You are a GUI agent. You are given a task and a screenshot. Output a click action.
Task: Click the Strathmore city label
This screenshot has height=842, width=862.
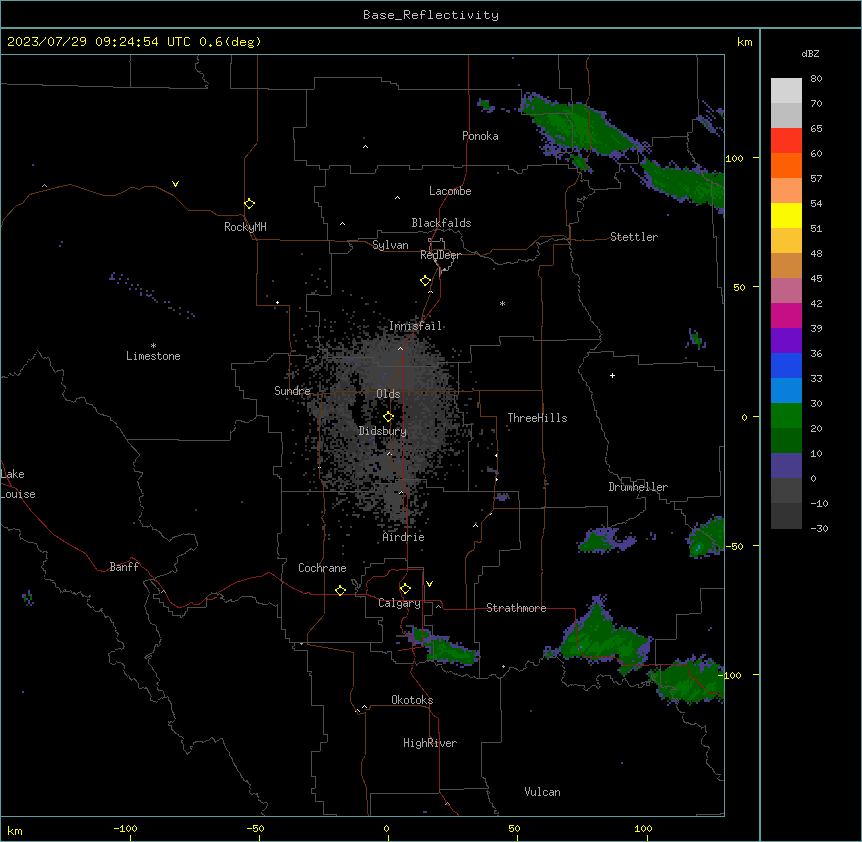[x=516, y=608]
